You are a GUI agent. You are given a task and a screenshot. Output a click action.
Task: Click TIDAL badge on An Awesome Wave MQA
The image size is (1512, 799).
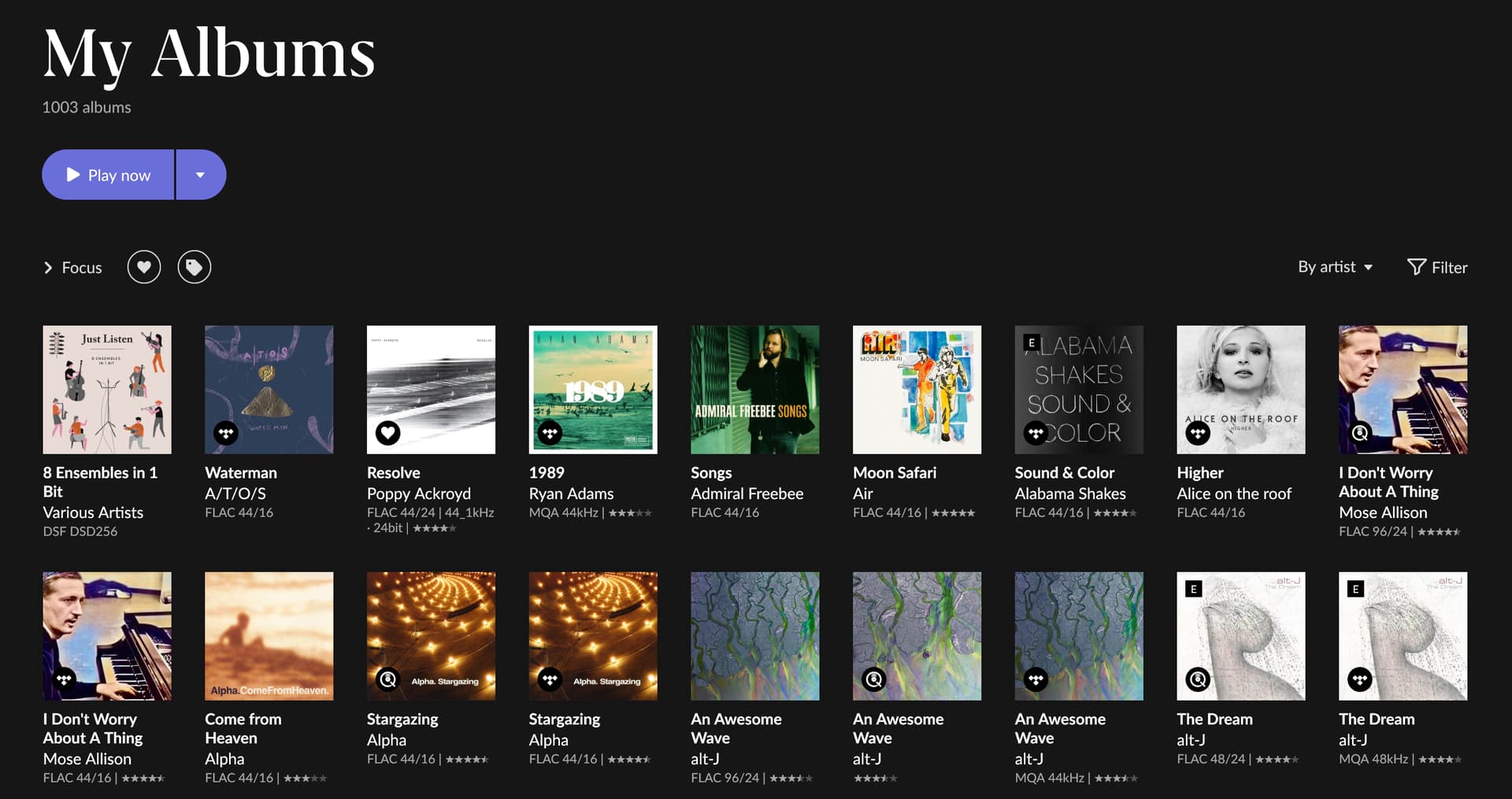click(1036, 679)
